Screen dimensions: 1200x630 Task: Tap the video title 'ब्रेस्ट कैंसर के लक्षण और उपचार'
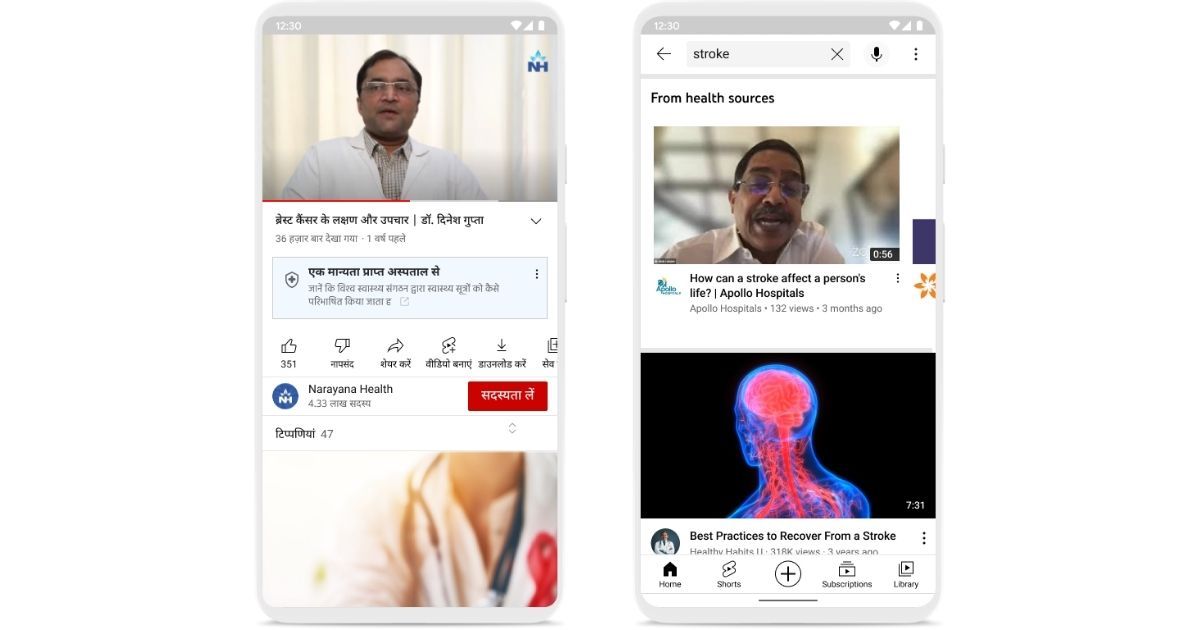(379, 220)
